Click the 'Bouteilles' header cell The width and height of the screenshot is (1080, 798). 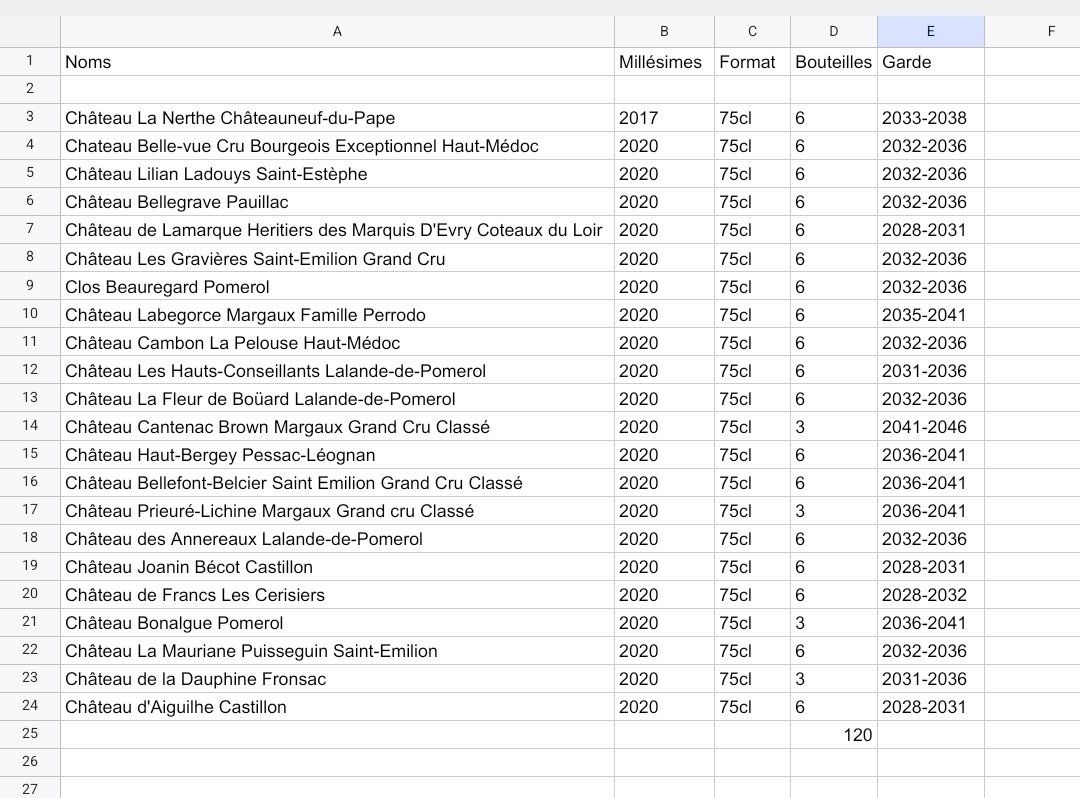coord(833,62)
